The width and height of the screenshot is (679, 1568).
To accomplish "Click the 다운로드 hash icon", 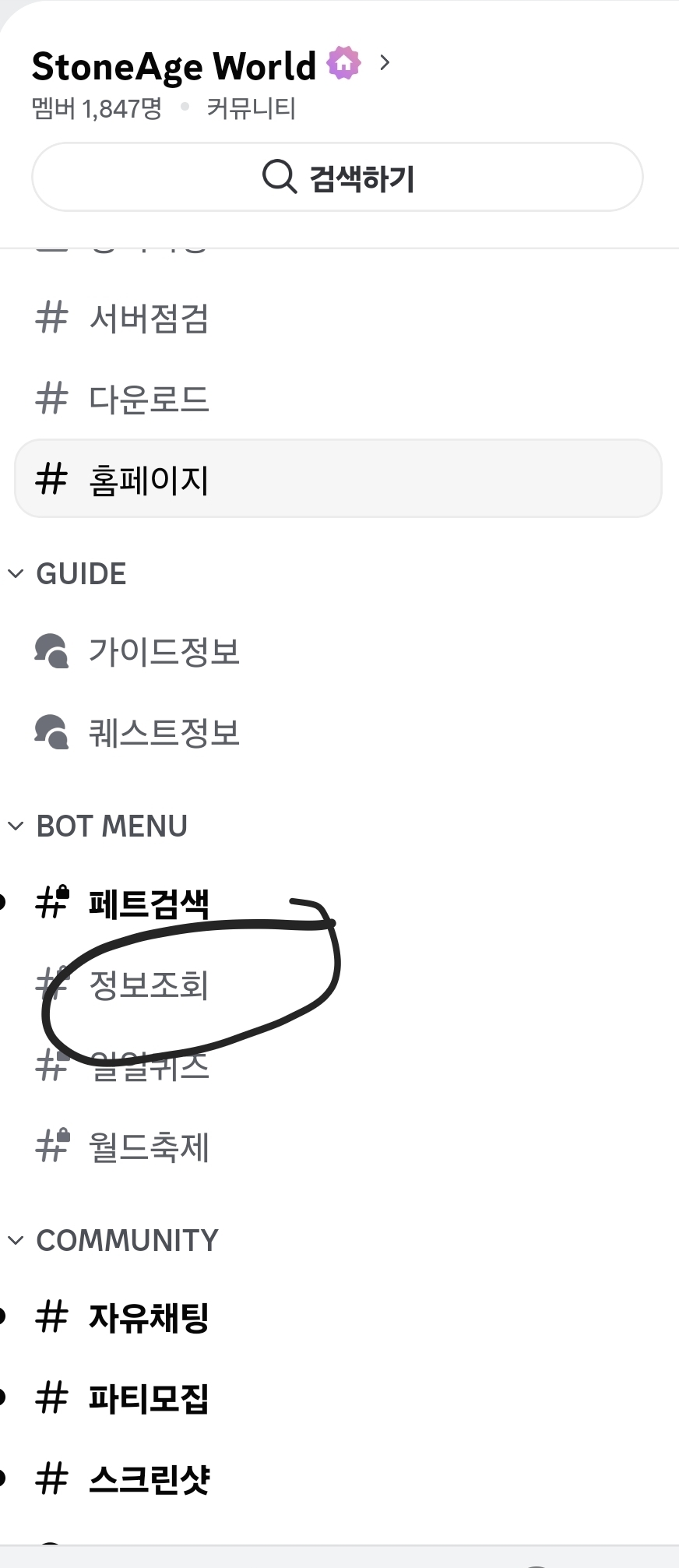I will [x=51, y=399].
